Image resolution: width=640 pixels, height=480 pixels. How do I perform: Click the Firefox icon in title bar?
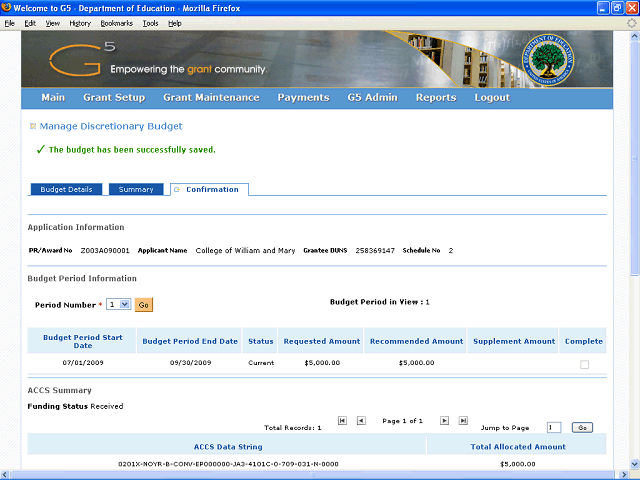pyautogui.click(x=8, y=8)
